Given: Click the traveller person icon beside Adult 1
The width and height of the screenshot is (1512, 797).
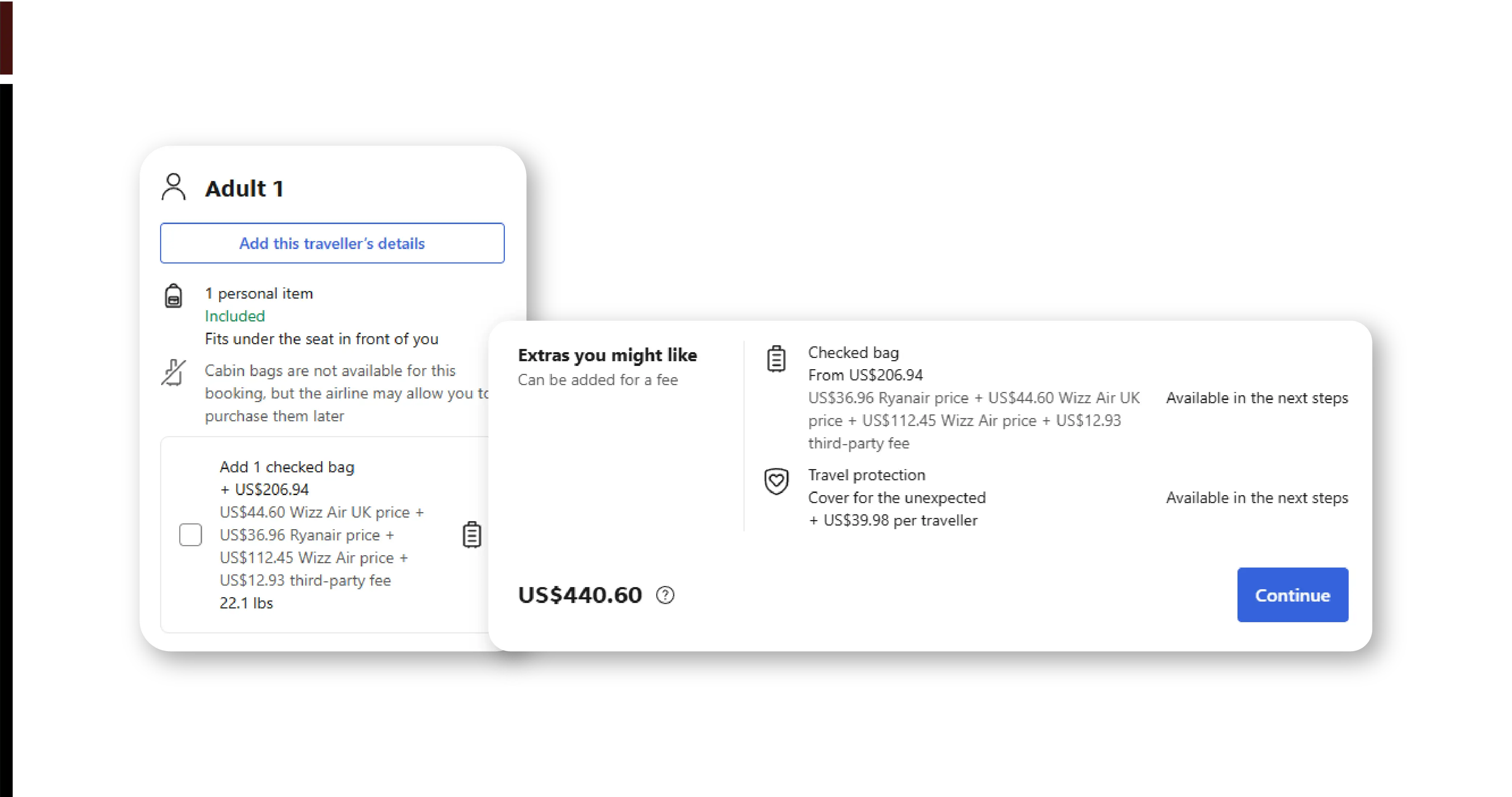Looking at the screenshot, I should pos(173,187).
